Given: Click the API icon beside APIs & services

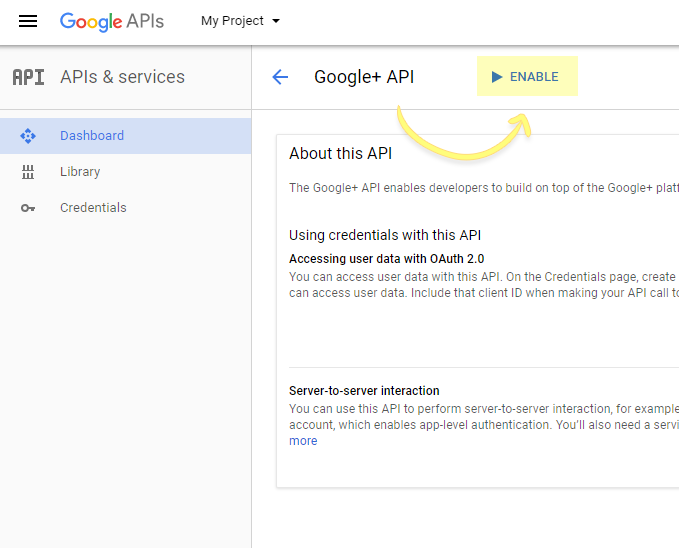Looking at the screenshot, I should (28, 77).
